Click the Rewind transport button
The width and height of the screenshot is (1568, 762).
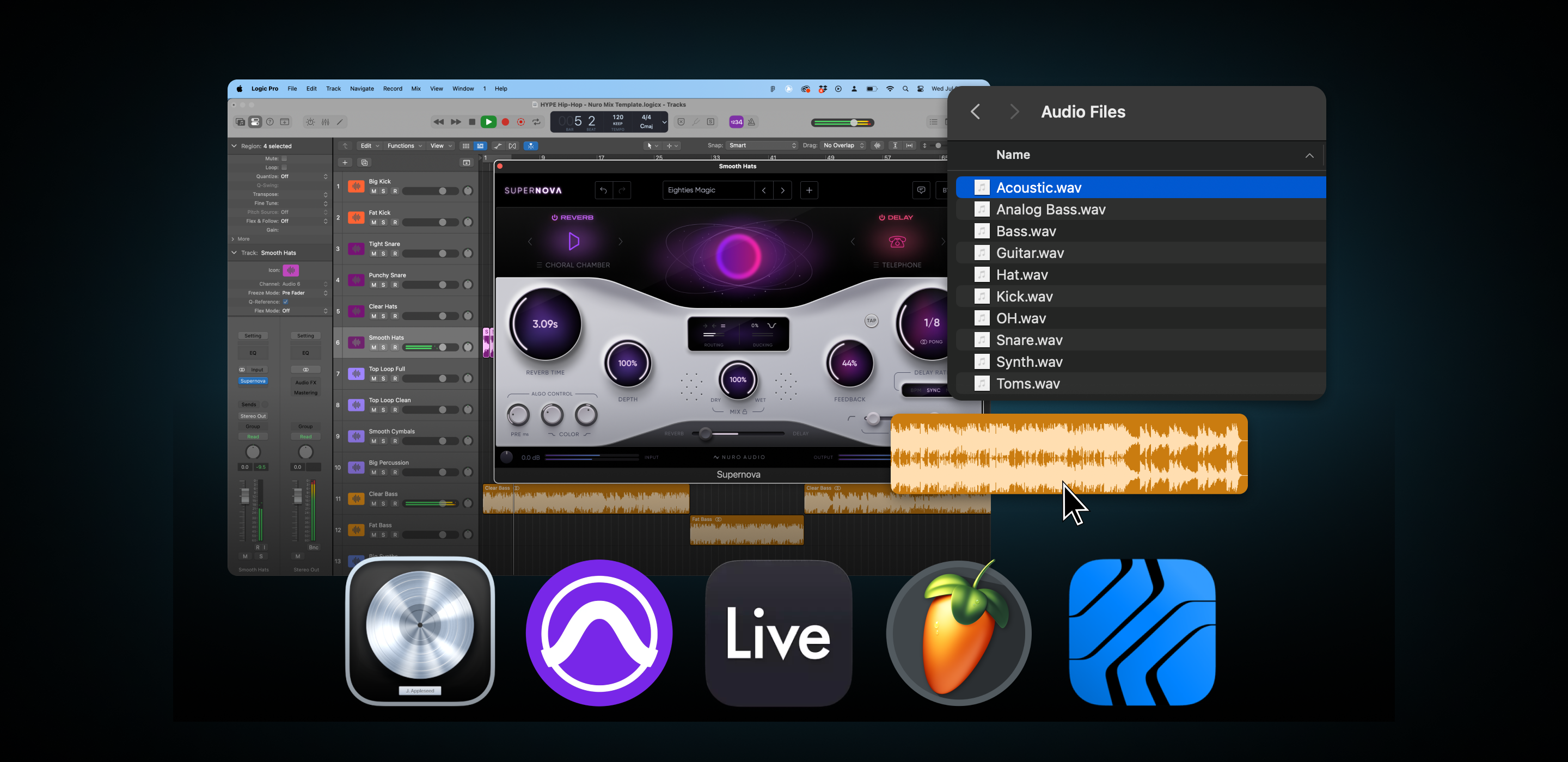(x=438, y=122)
